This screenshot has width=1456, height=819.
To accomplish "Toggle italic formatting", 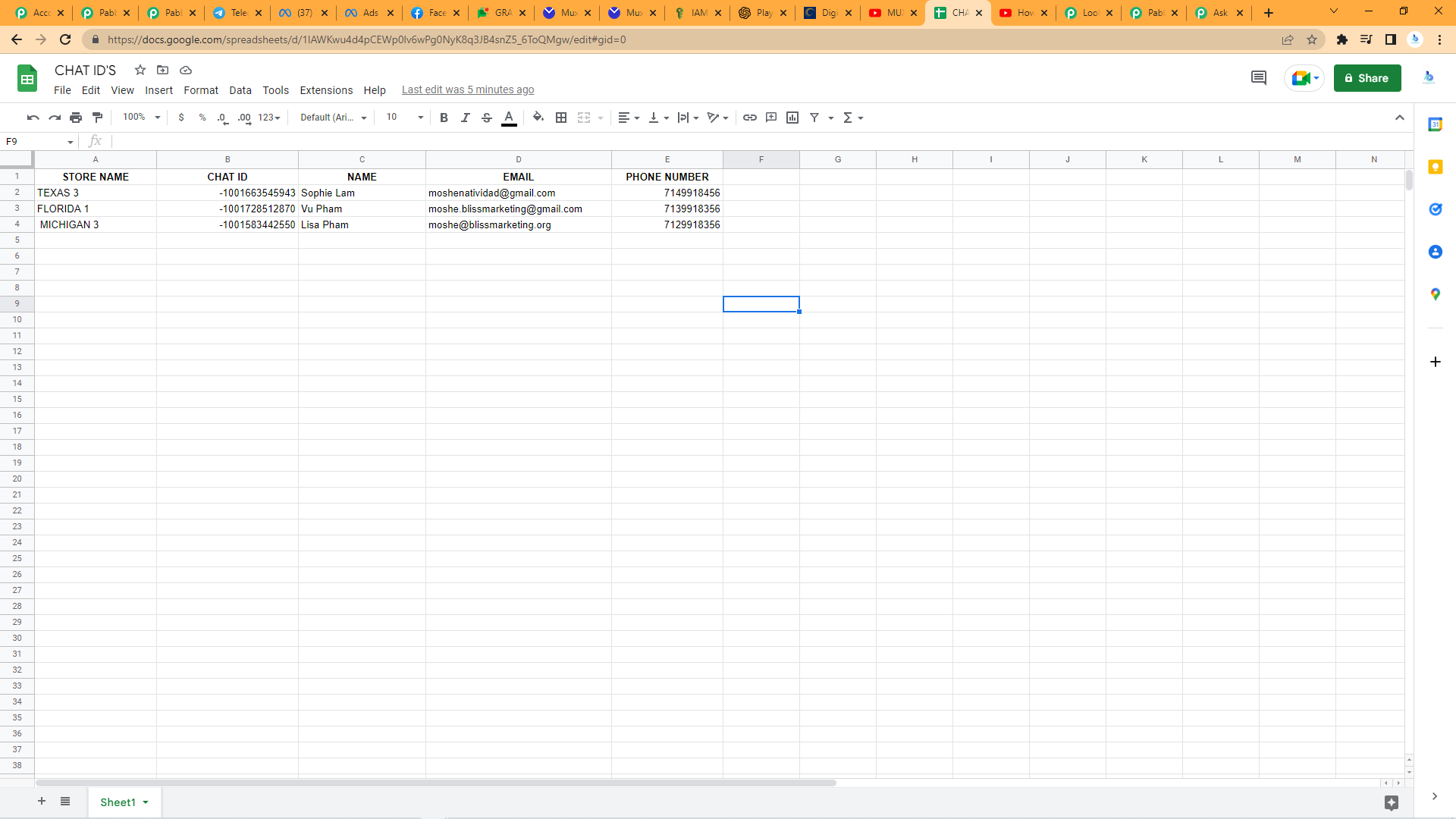I will [466, 118].
